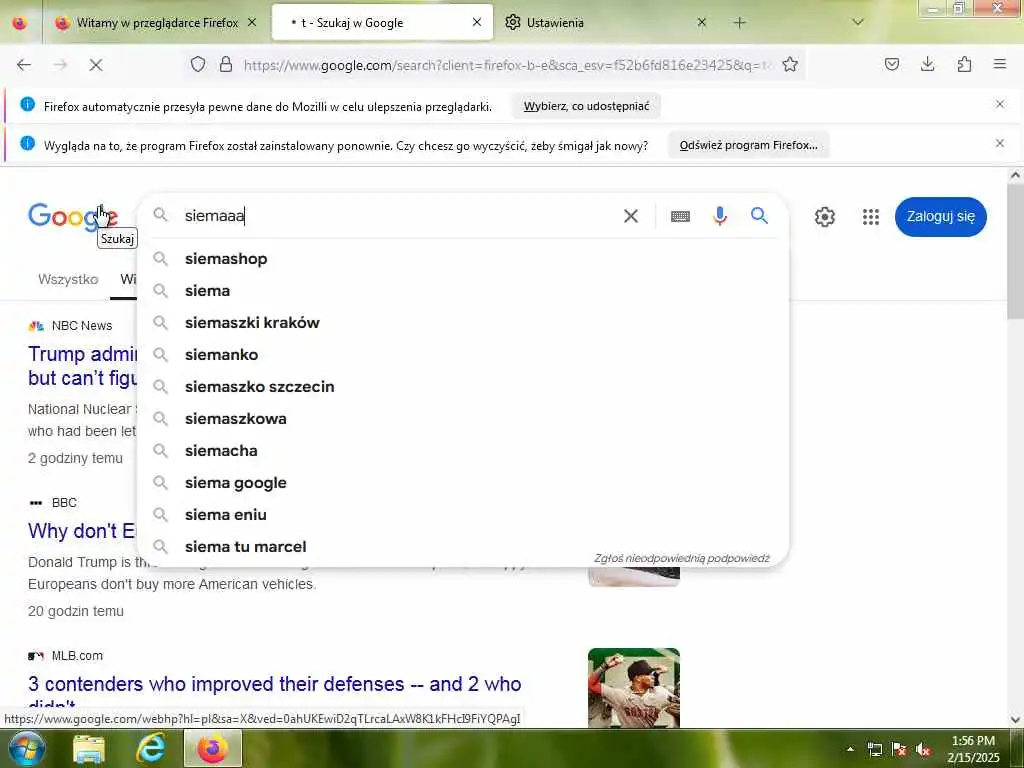Open the Extensions puzzle icon
Viewport: 1024px width, 768px height.
[964, 64]
